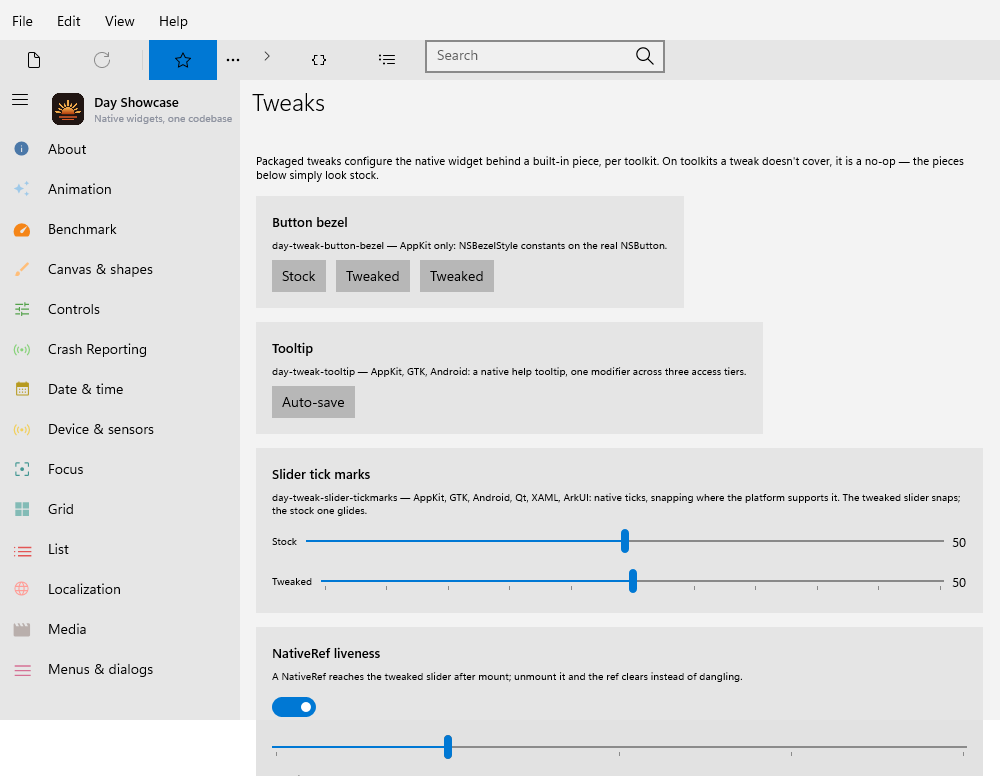The image size is (1000, 776).
Task: Open the three-dots overflow menu
Action: coord(233,60)
